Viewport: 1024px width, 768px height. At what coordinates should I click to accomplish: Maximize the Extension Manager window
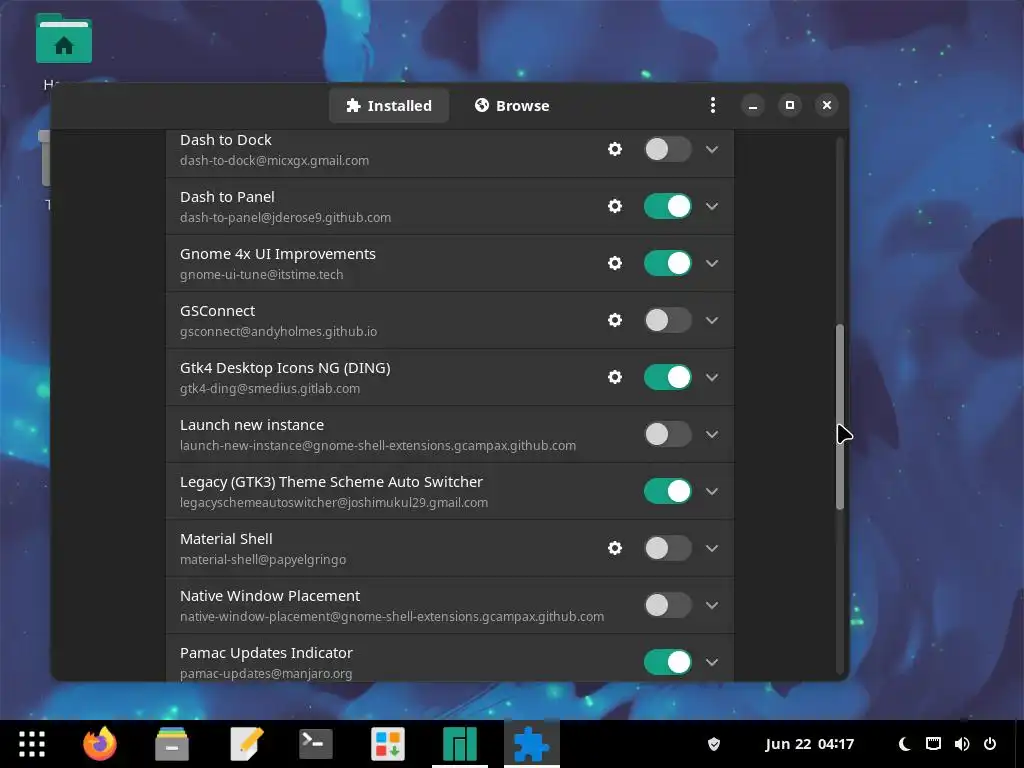pyautogui.click(x=790, y=105)
